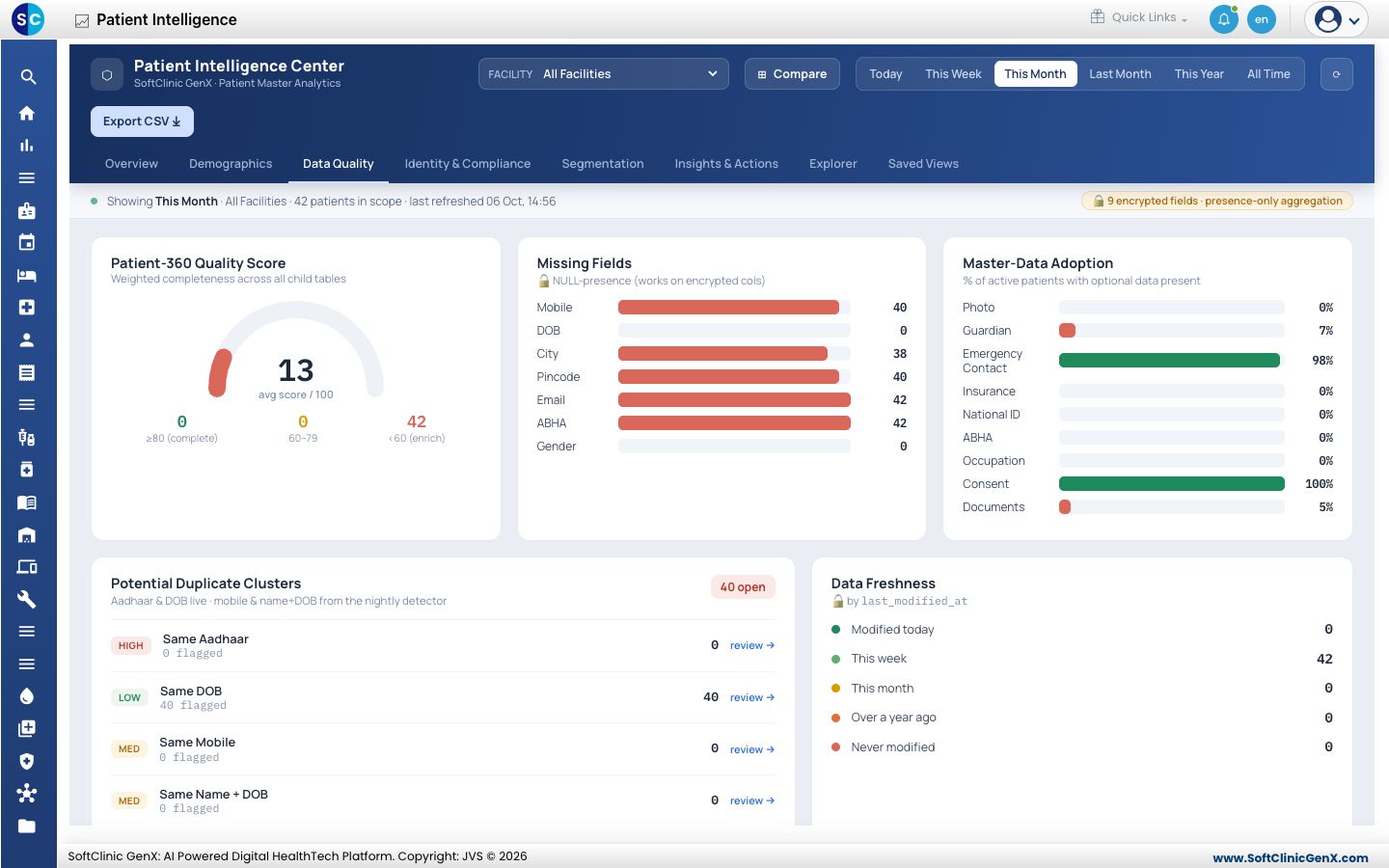
Task: Click the '9 encrypted fields' notice
Action: pos(1217,201)
